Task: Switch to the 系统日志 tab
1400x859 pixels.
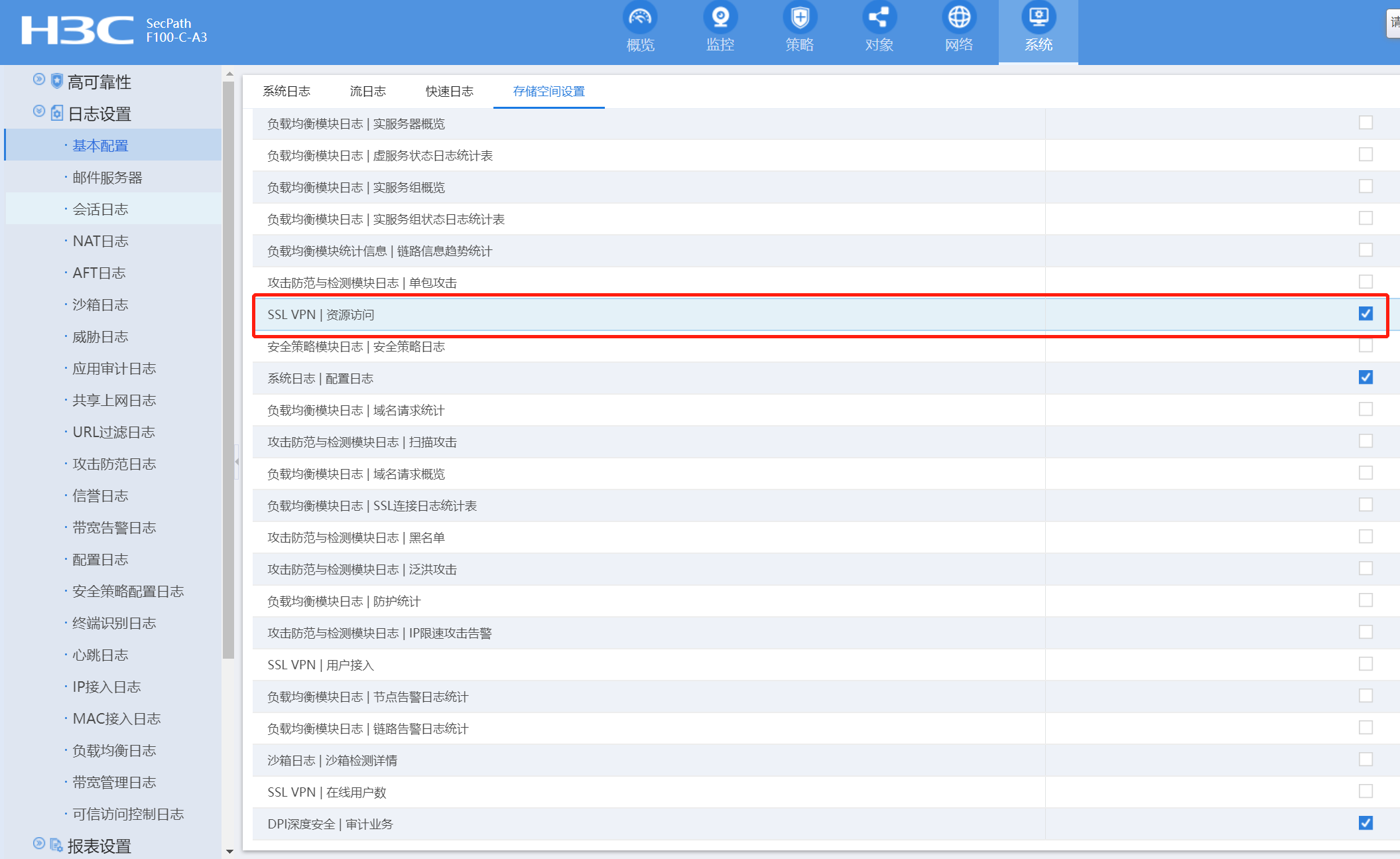Action: [x=286, y=92]
